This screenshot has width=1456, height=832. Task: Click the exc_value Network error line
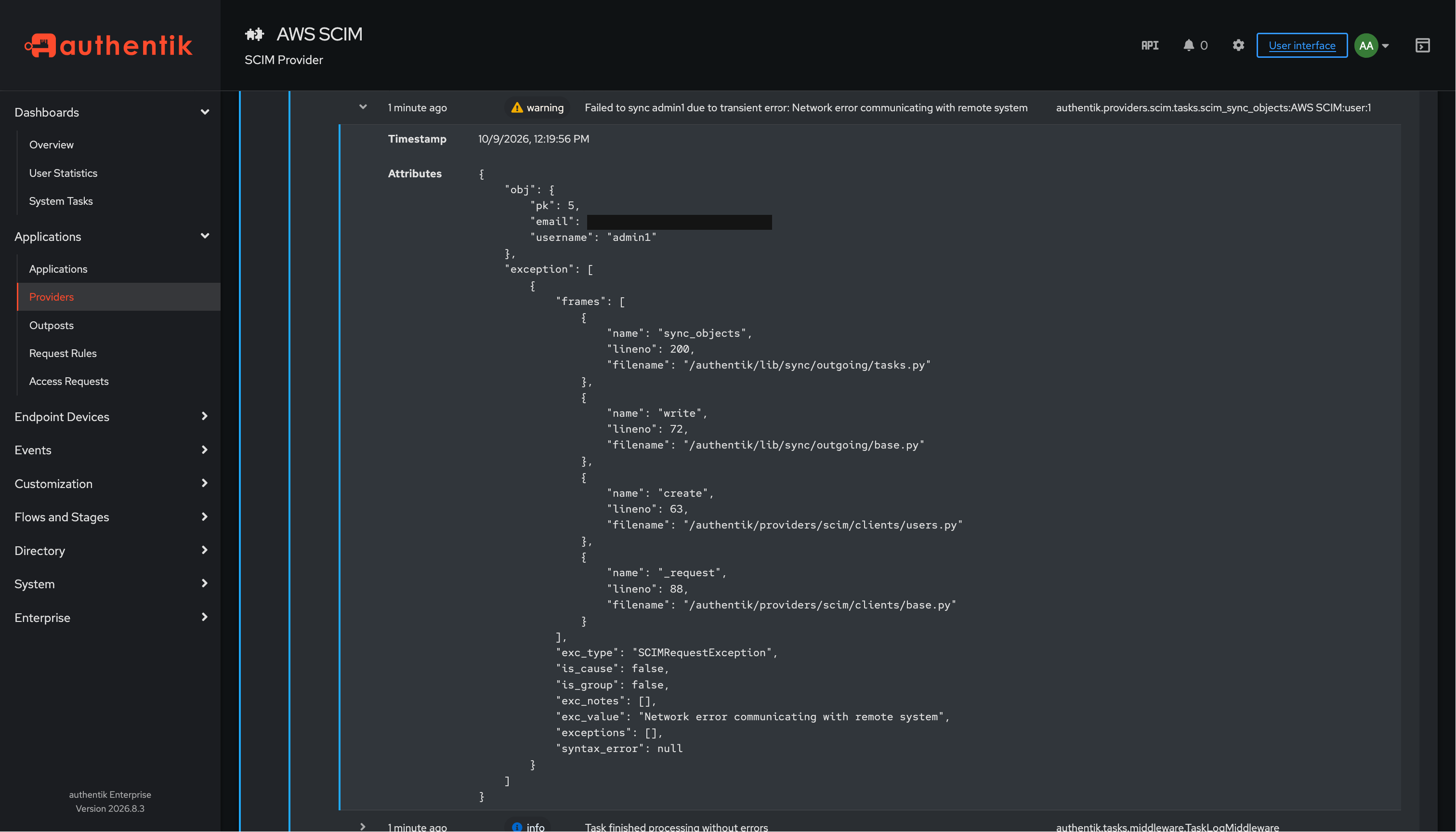[x=753, y=716]
